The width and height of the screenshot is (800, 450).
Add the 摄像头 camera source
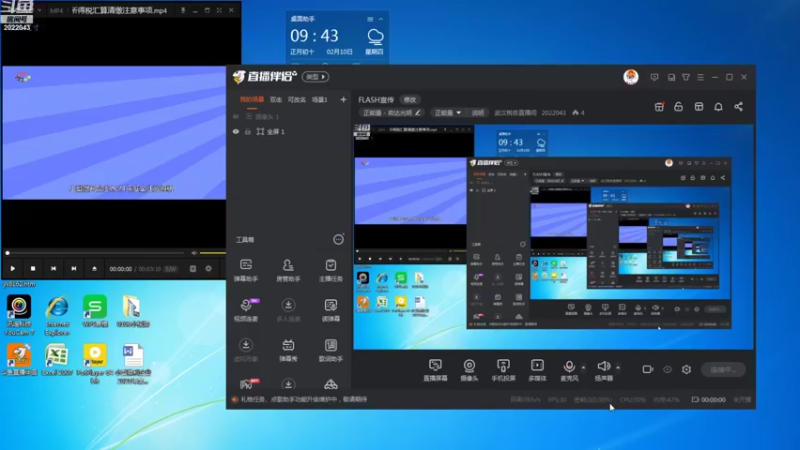click(x=469, y=370)
